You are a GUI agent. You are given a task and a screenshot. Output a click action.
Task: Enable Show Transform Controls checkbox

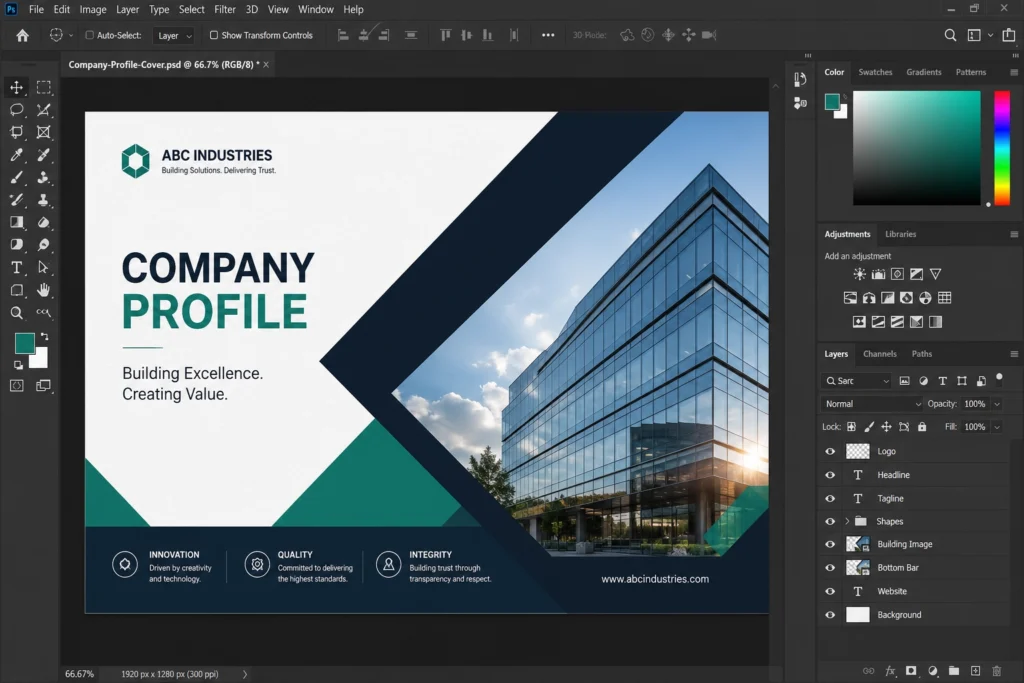click(x=214, y=35)
